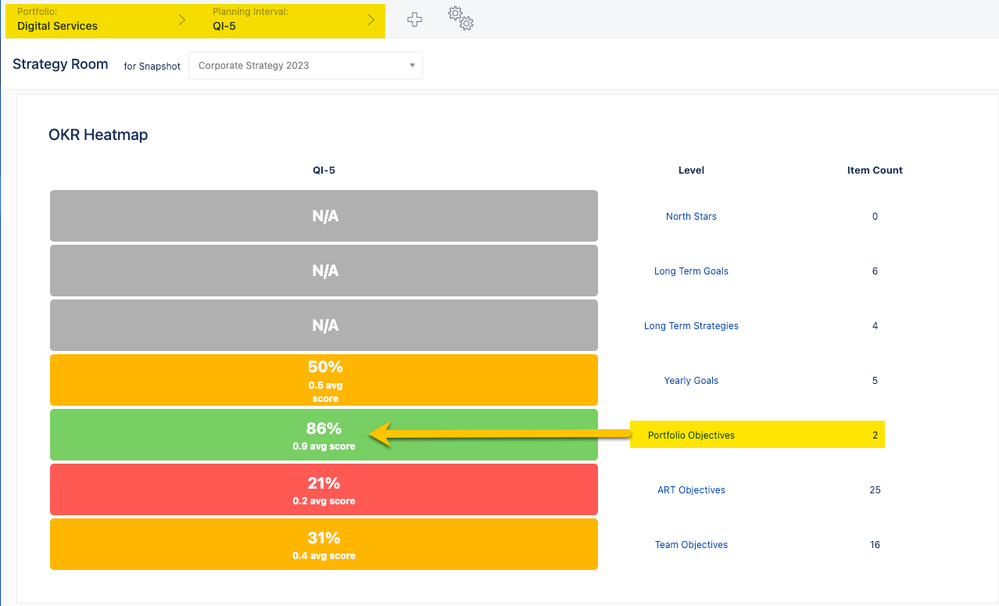999x606 pixels.
Task: Click the item count 6 for Long Term Goals
Action: (x=875, y=271)
